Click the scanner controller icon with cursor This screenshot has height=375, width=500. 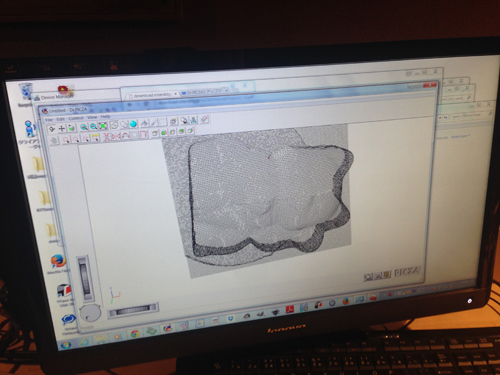tap(184, 120)
